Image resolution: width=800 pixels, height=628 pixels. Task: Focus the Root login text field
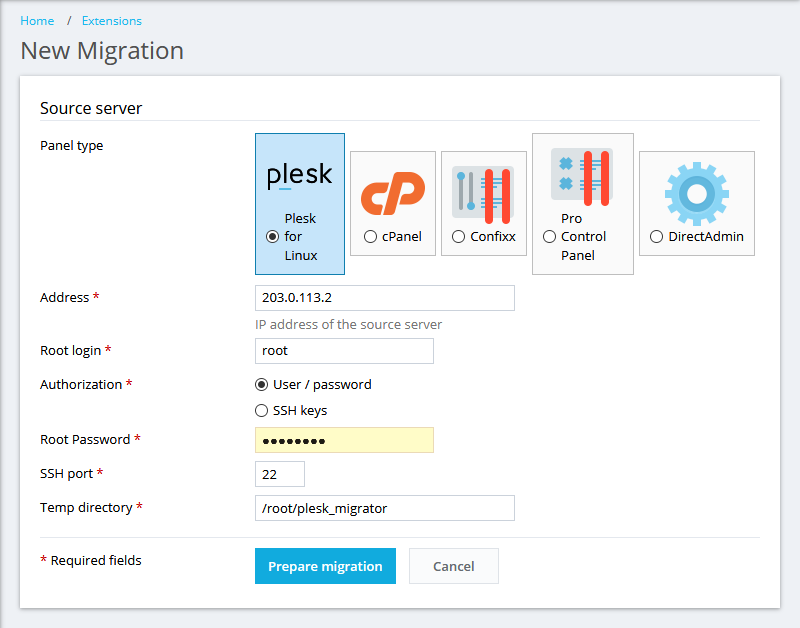(344, 351)
